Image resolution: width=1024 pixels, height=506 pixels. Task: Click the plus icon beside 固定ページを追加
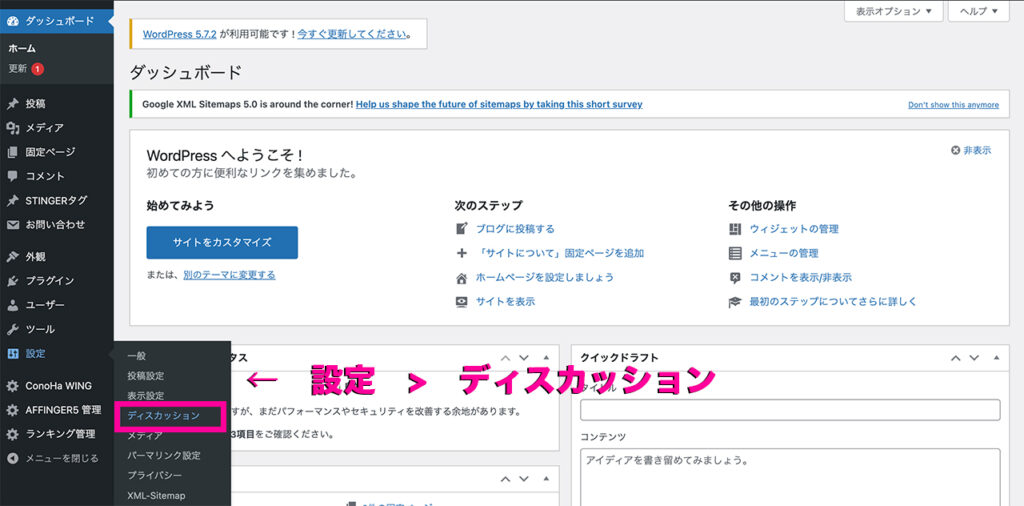point(462,253)
